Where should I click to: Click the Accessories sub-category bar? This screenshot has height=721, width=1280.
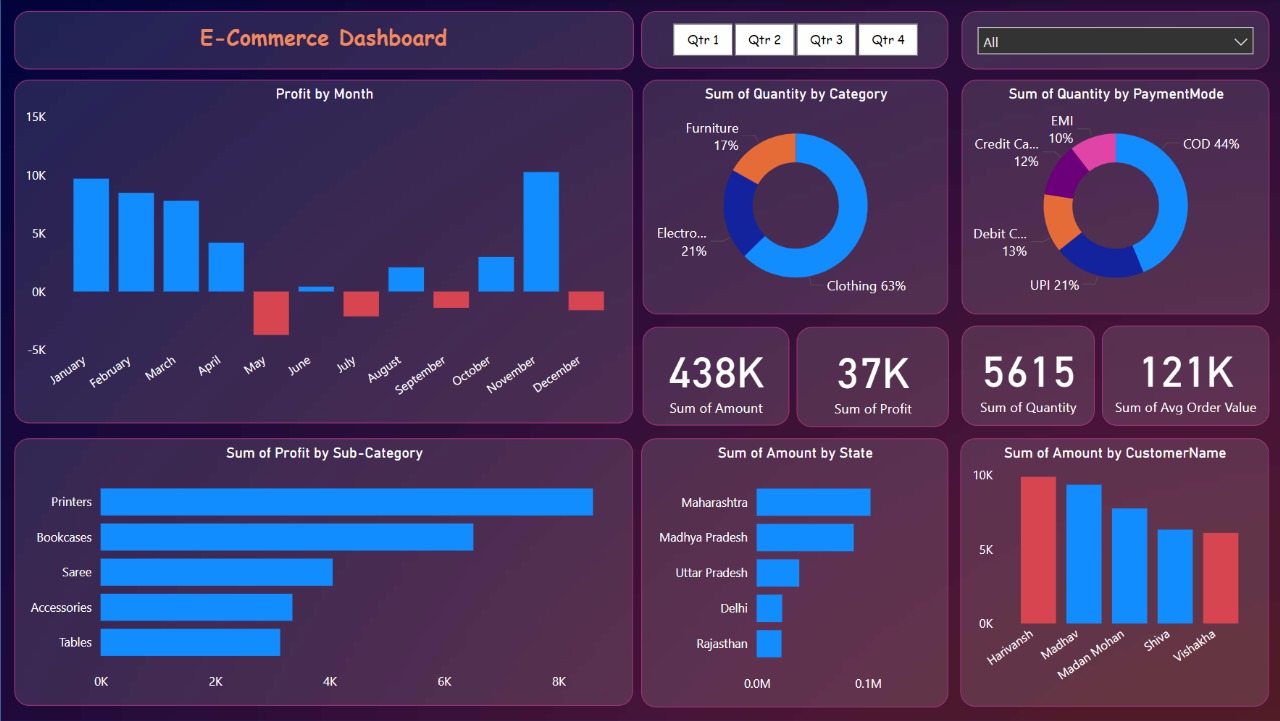197,607
